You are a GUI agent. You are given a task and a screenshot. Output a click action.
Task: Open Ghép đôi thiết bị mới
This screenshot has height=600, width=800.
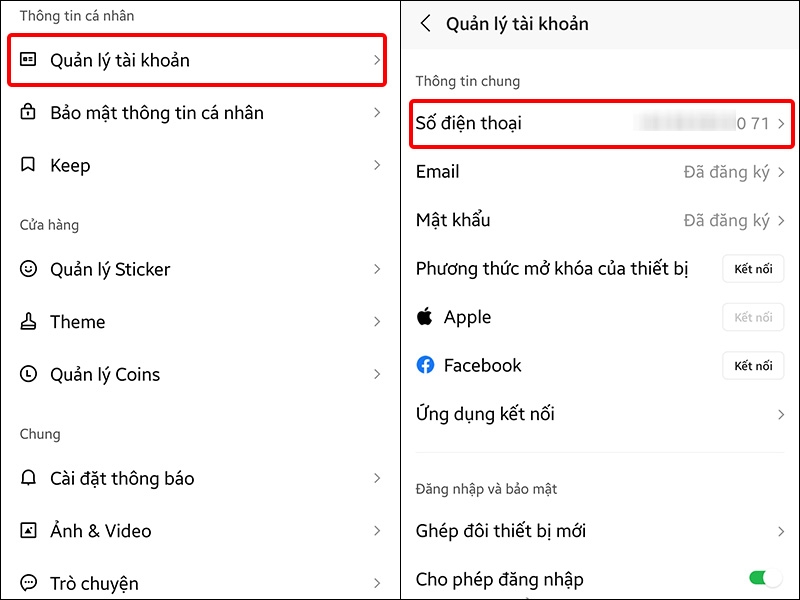pos(600,531)
